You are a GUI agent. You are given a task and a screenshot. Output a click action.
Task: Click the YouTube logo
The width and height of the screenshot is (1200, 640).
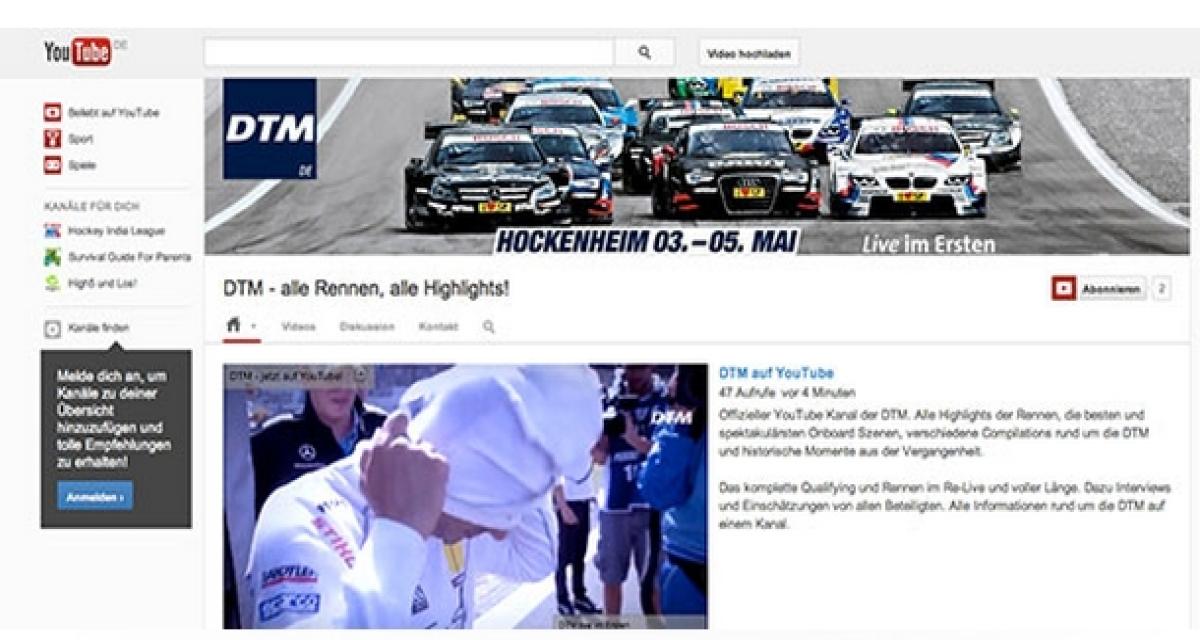(78, 52)
